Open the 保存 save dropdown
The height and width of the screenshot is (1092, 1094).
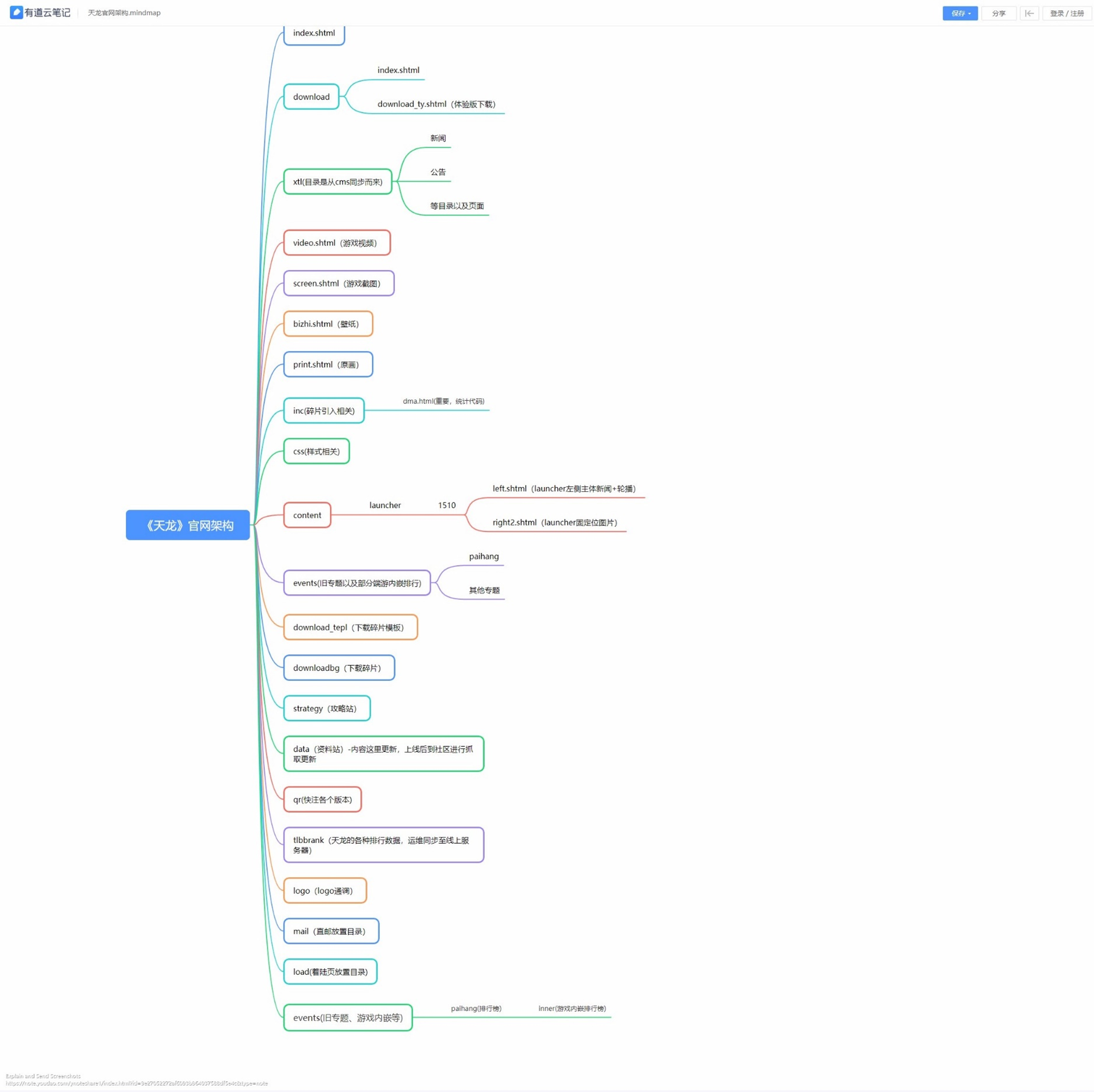tap(959, 13)
